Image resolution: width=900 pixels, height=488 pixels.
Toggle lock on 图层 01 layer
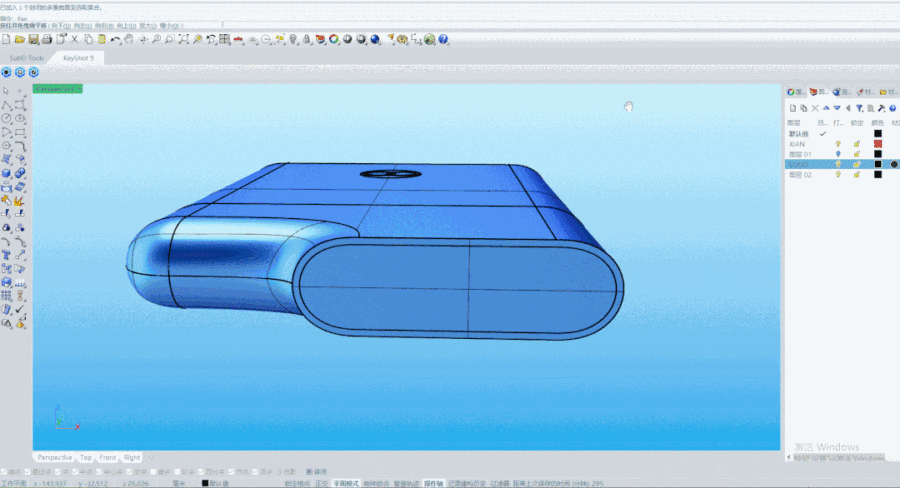pyautogui.click(x=857, y=154)
